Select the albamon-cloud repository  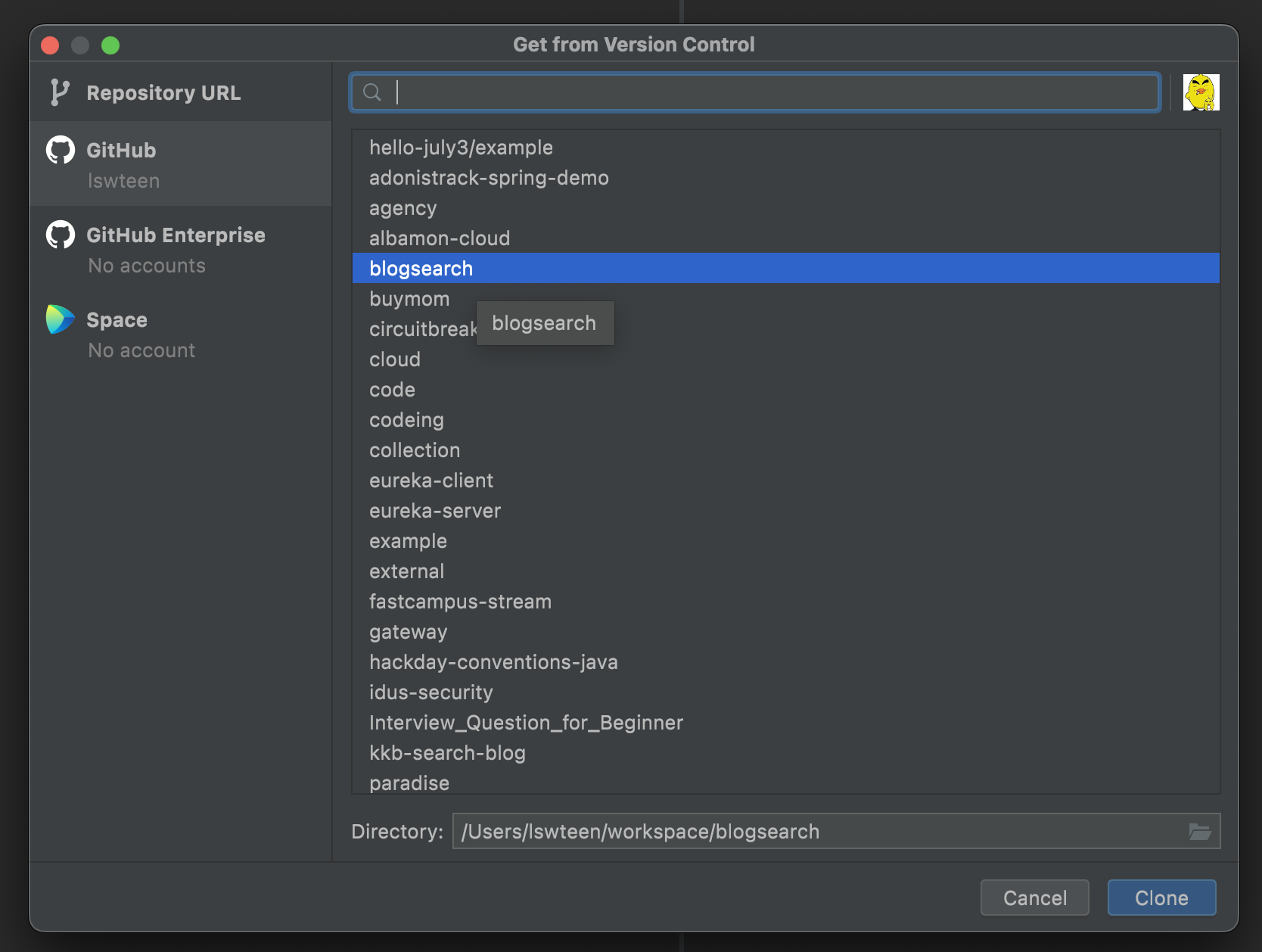[785, 238]
